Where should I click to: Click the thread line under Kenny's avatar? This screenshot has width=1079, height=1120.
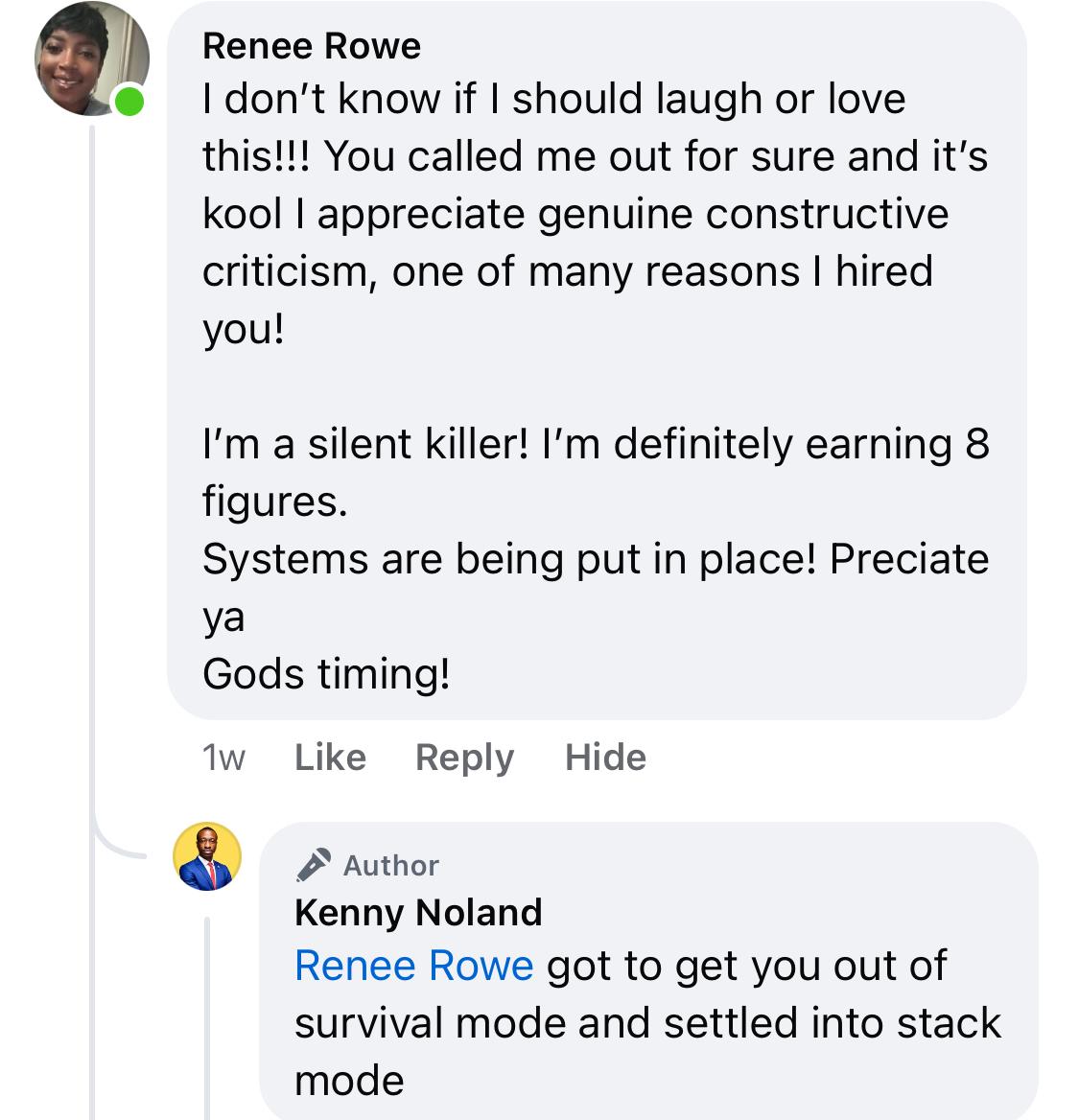point(207,1016)
